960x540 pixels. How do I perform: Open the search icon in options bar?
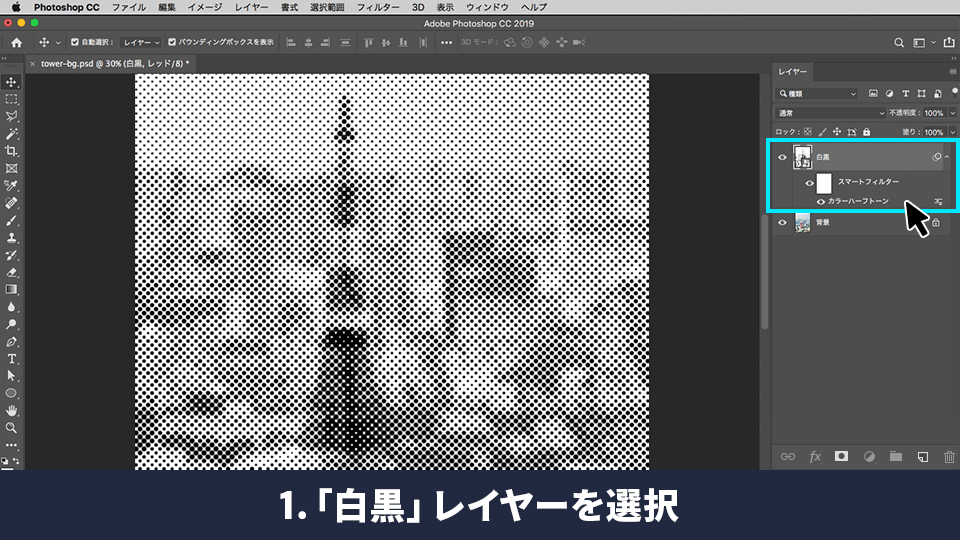(899, 42)
